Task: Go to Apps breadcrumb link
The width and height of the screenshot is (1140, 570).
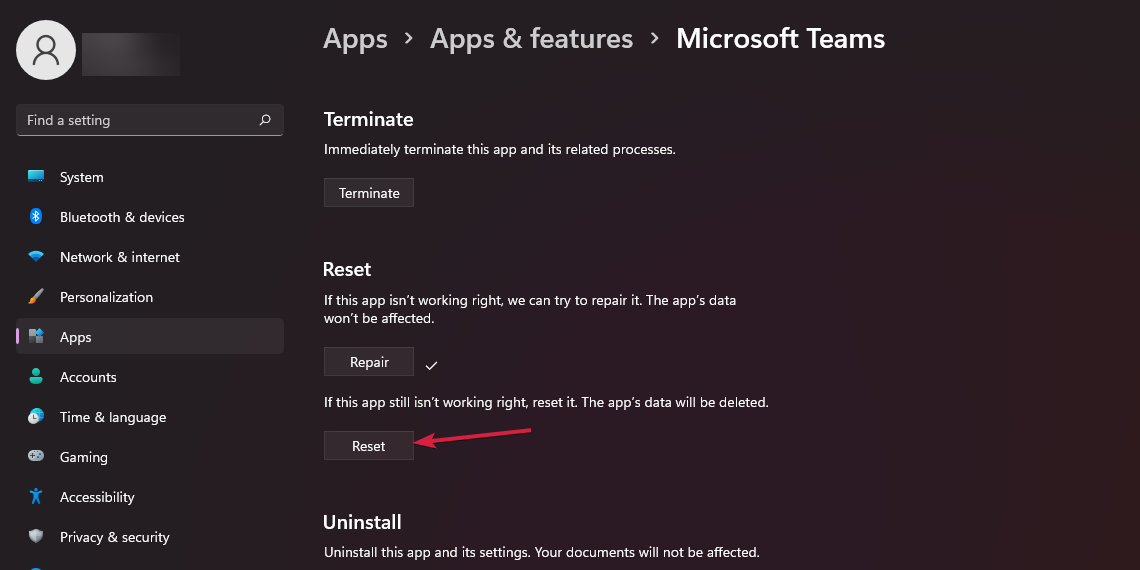Action: click(x=355, y=39)
